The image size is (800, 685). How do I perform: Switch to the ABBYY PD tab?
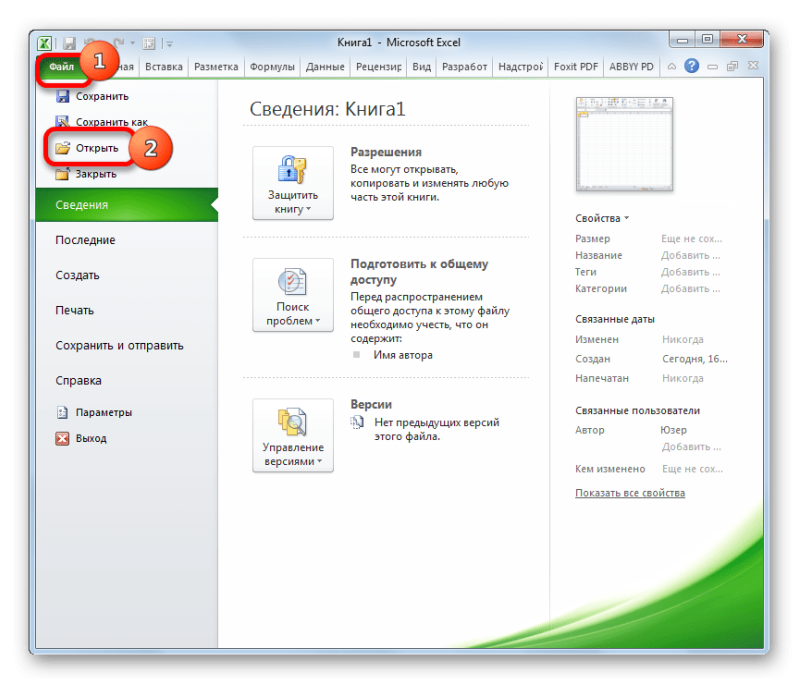click(631, 67)
